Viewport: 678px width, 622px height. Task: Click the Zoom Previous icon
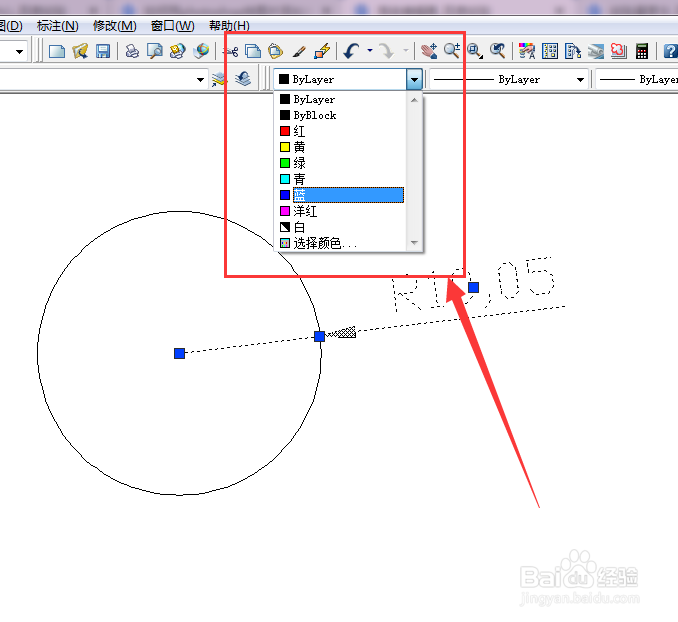coord(498,51)
